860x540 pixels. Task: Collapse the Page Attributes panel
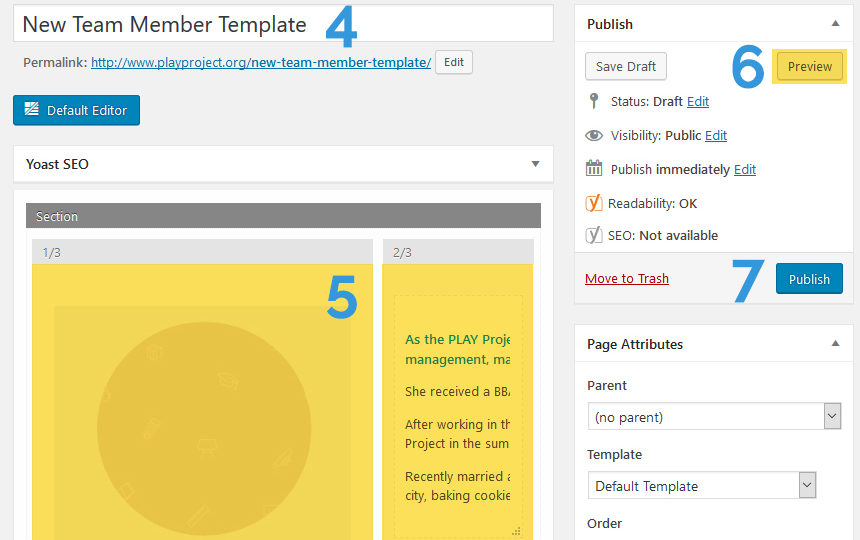pyautogui.click(x=835, y=344)
